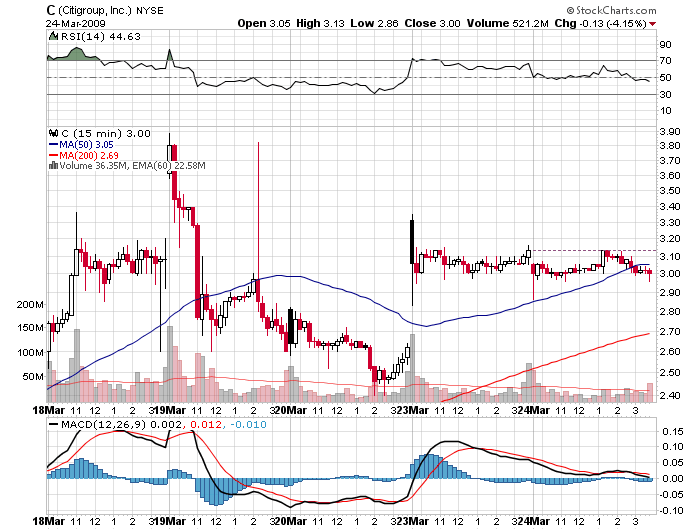The image size is (700, 530).
Task: Click the MA(200) 2.69 legend text
Action: pos(89,155)
